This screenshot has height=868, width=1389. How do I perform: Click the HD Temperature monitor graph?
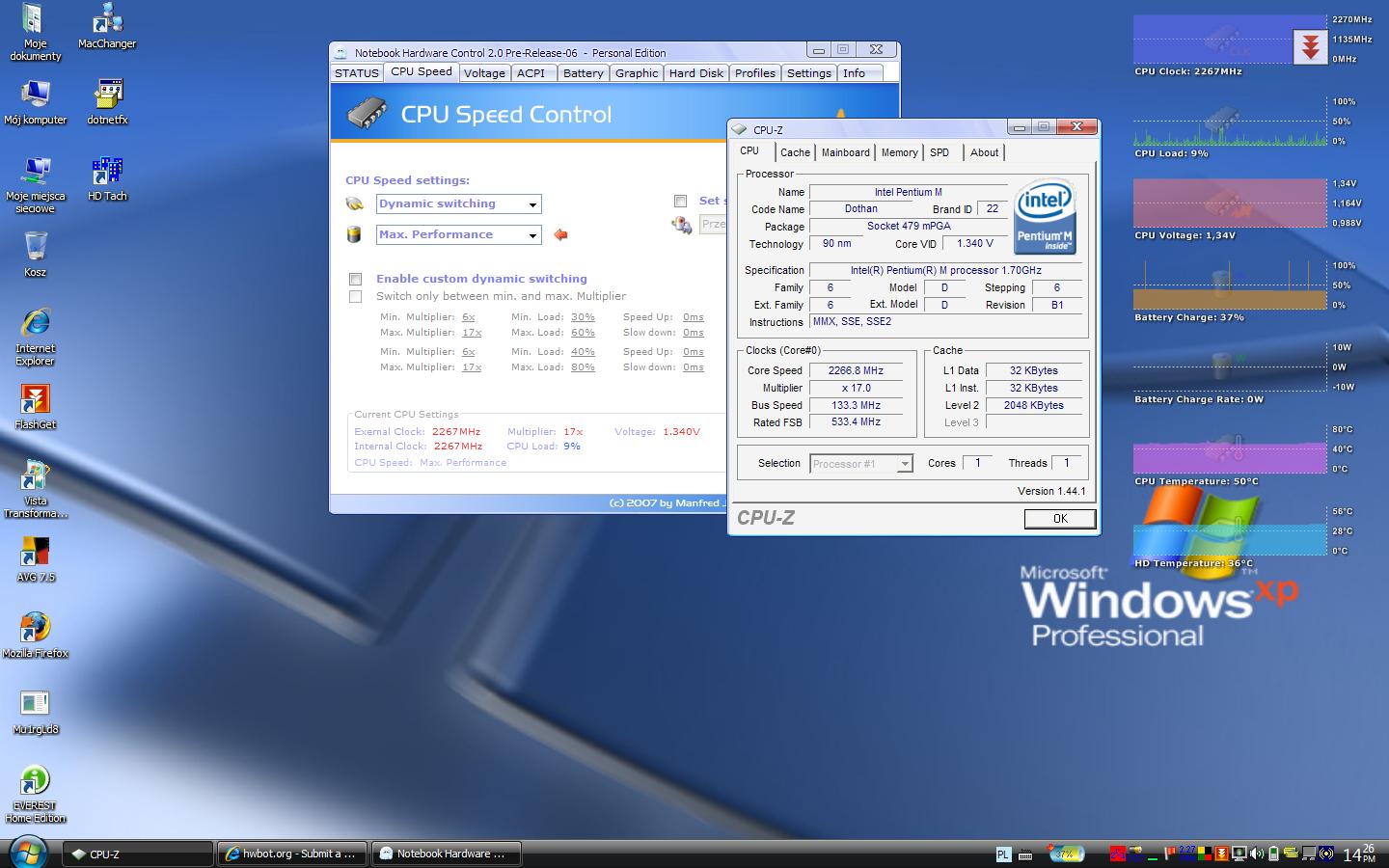click(1230, 531)
